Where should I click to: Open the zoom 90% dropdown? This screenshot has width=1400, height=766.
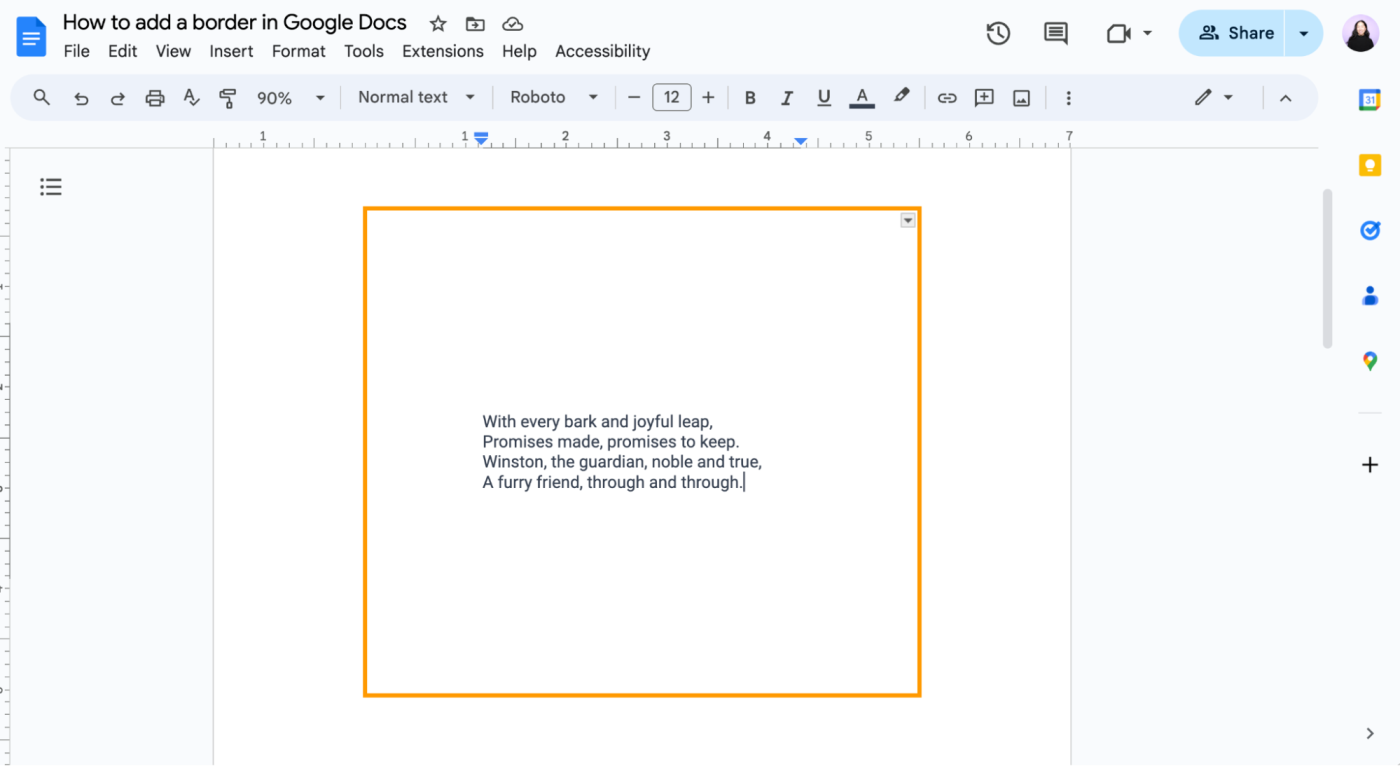291,98
